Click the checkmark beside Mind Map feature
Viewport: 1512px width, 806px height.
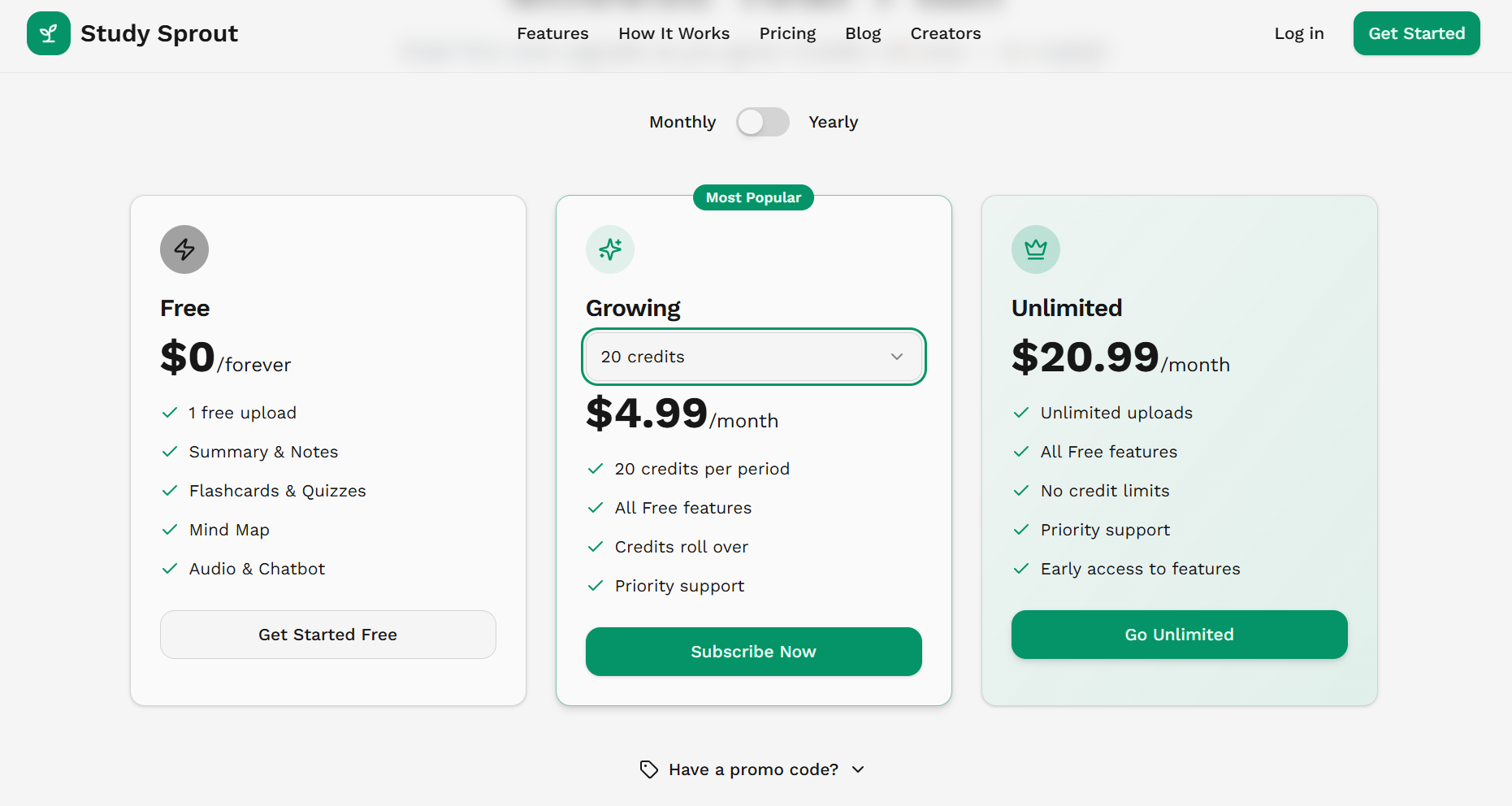point(170,530)
